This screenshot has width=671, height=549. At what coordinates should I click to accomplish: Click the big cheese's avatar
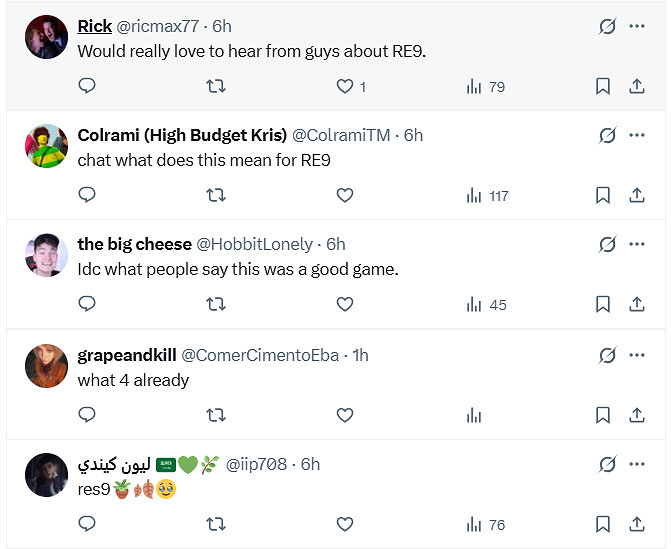point(46,257)
